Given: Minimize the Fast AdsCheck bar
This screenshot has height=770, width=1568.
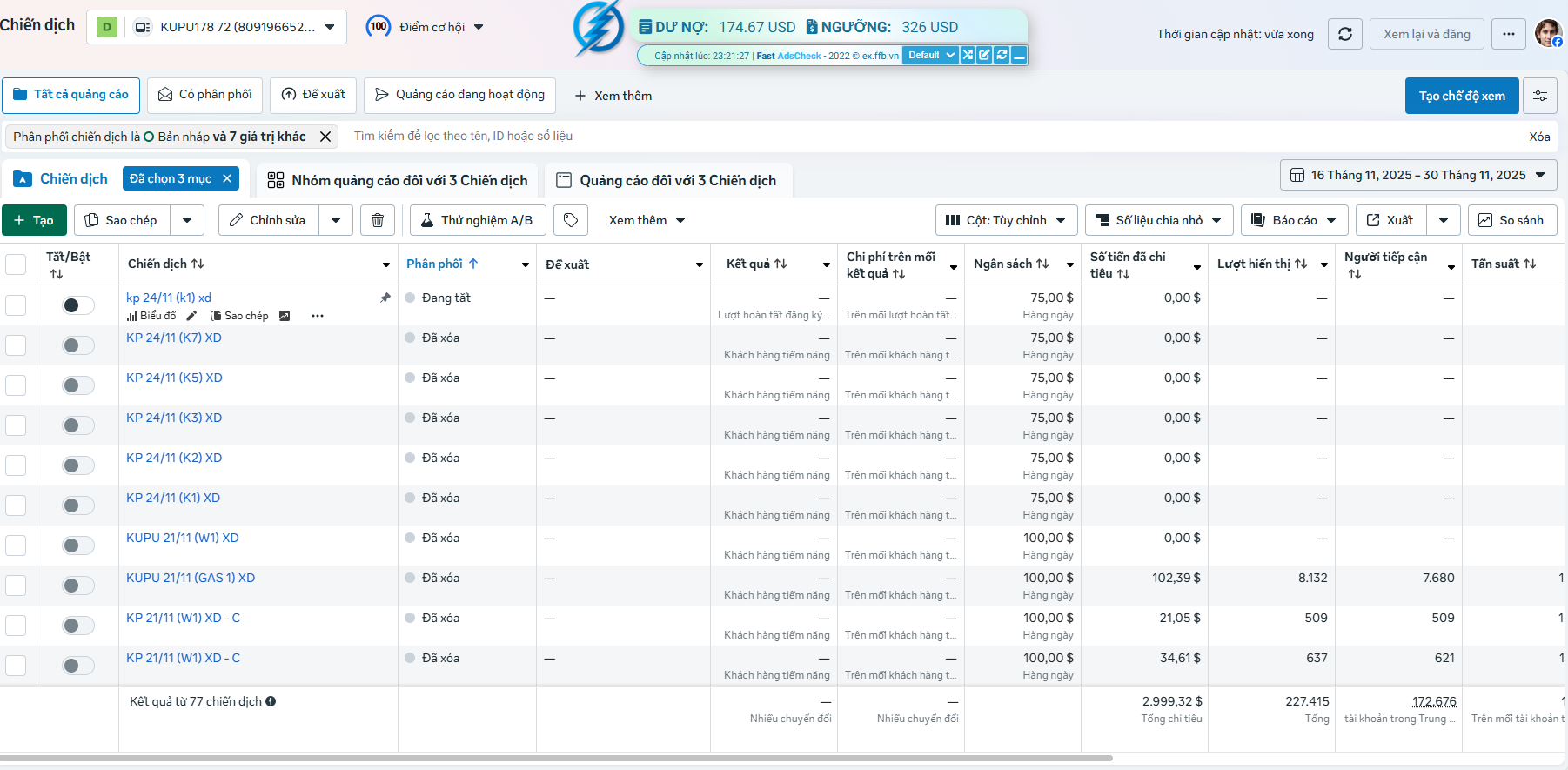Looking at the screenshot, I should tap(1019, 55).
